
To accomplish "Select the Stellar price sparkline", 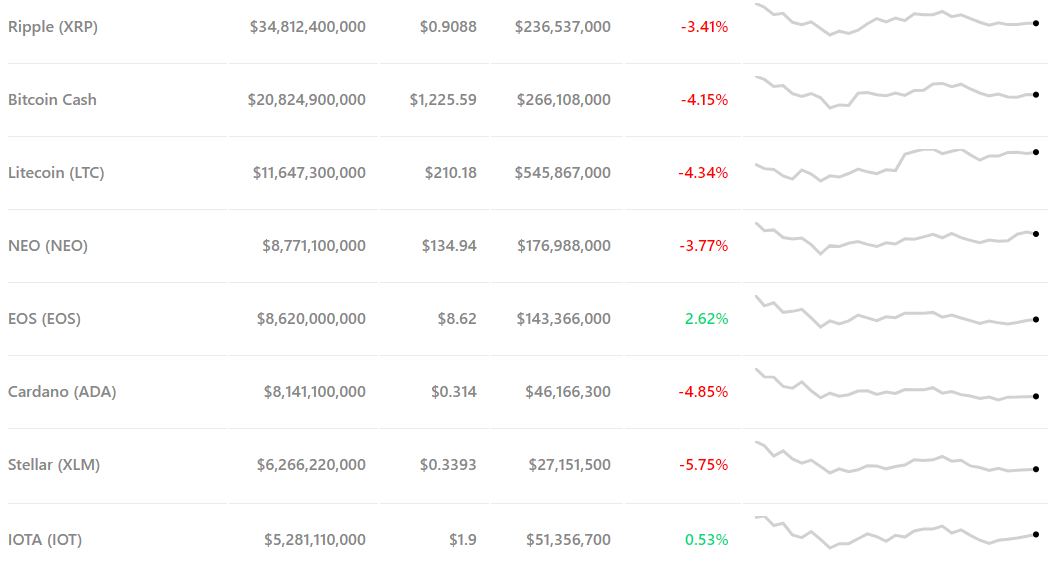I will point(896,461).
